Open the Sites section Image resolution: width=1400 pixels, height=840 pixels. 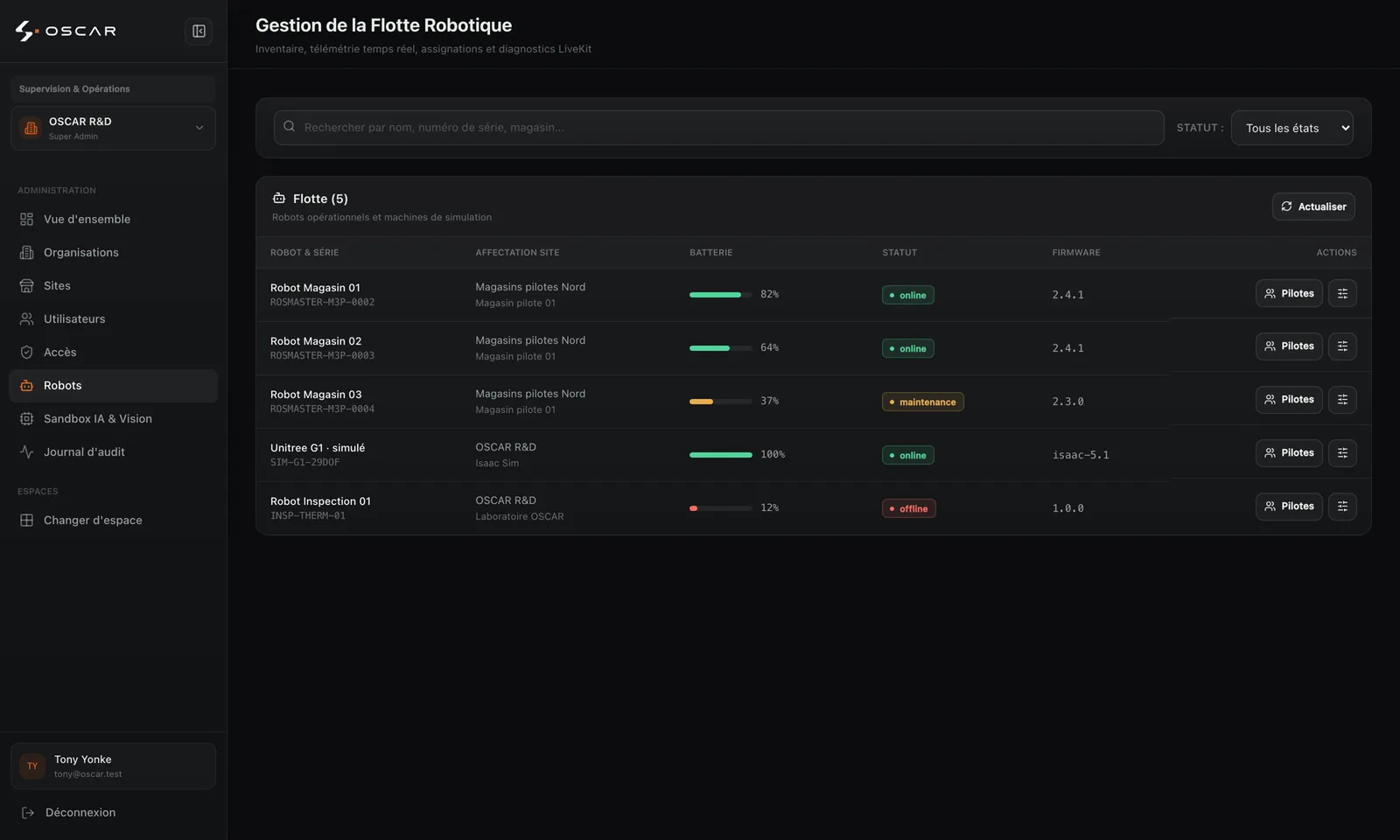tap(113, 286)
